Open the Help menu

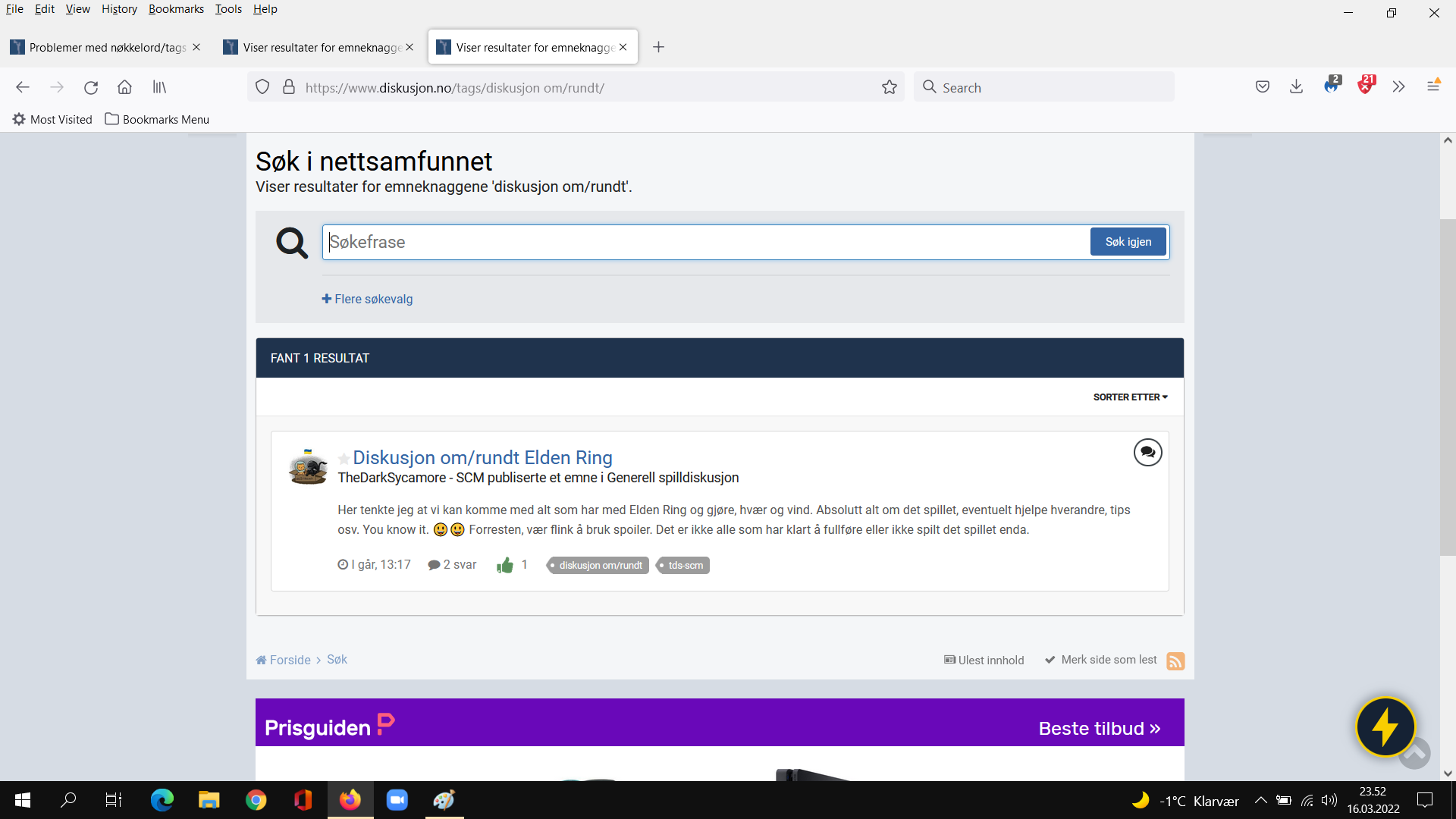click(x=265, y=9)
